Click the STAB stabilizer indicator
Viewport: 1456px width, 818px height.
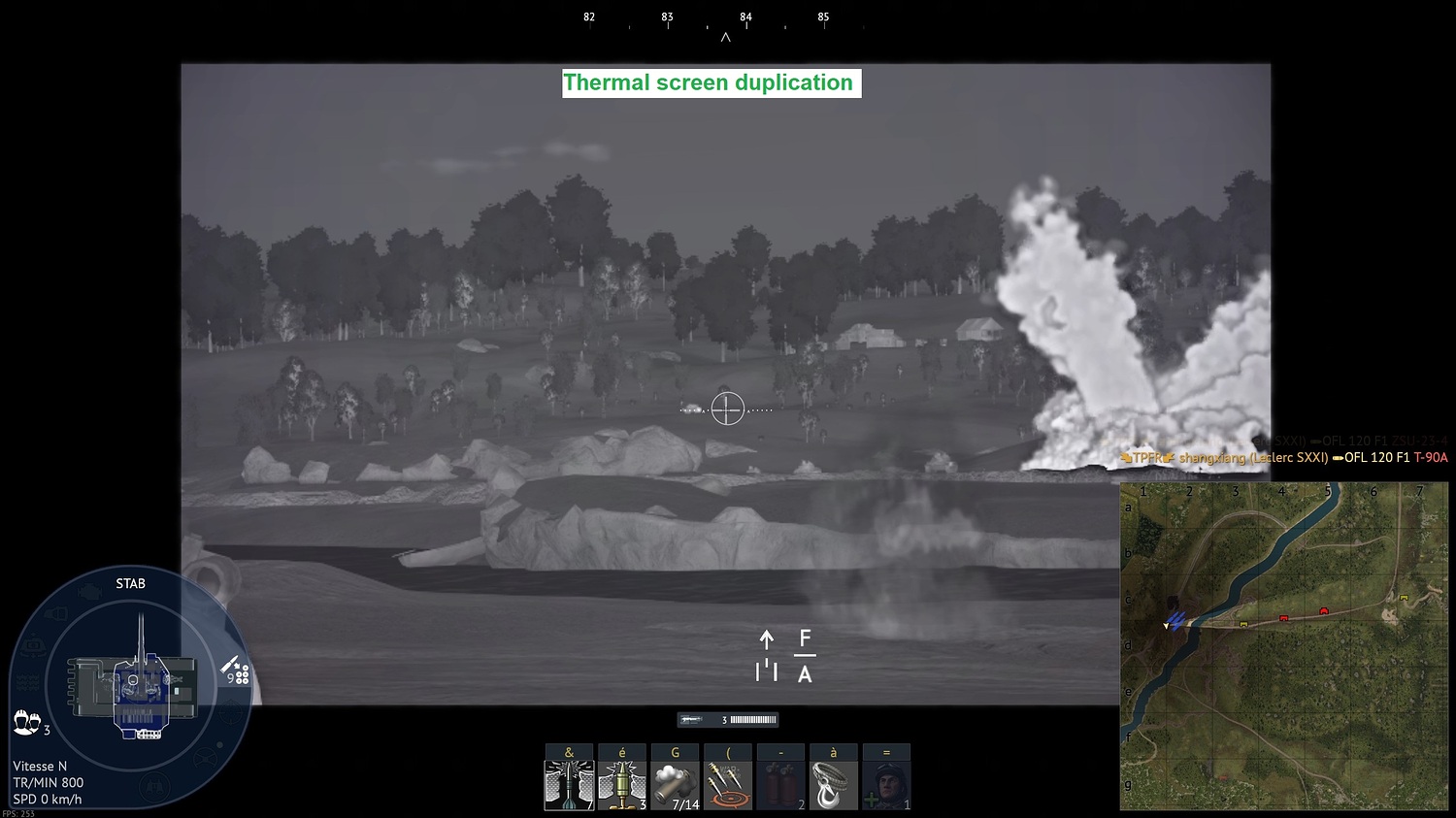pyautogui.click(x=131, y=583)
